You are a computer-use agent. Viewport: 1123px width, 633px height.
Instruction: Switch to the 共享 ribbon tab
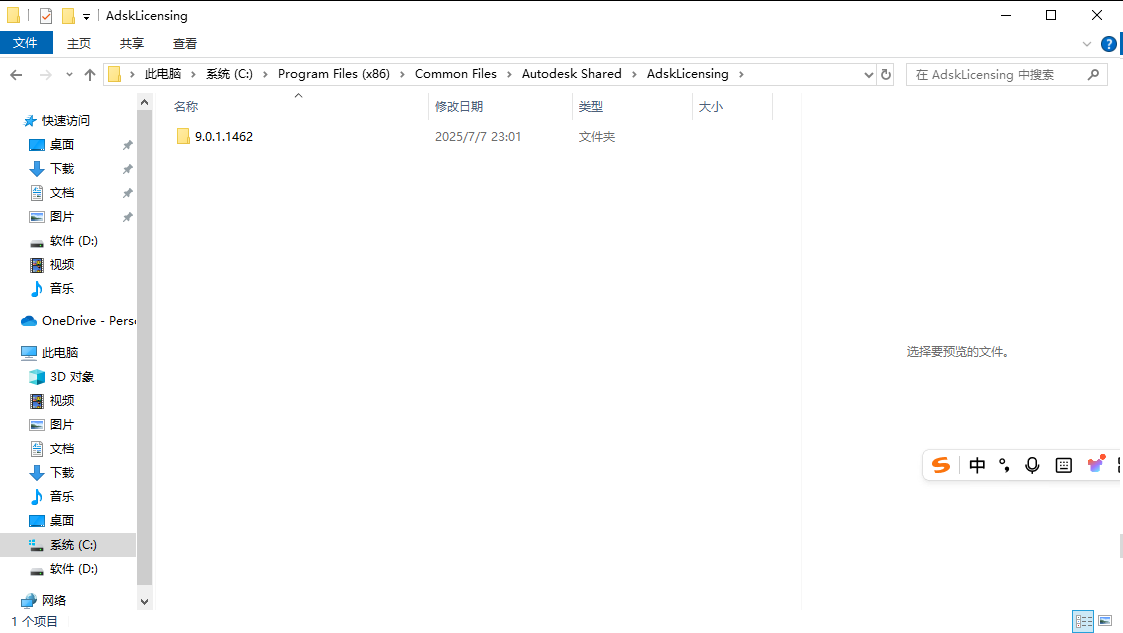pyautogui.click(x=132, y=44)
